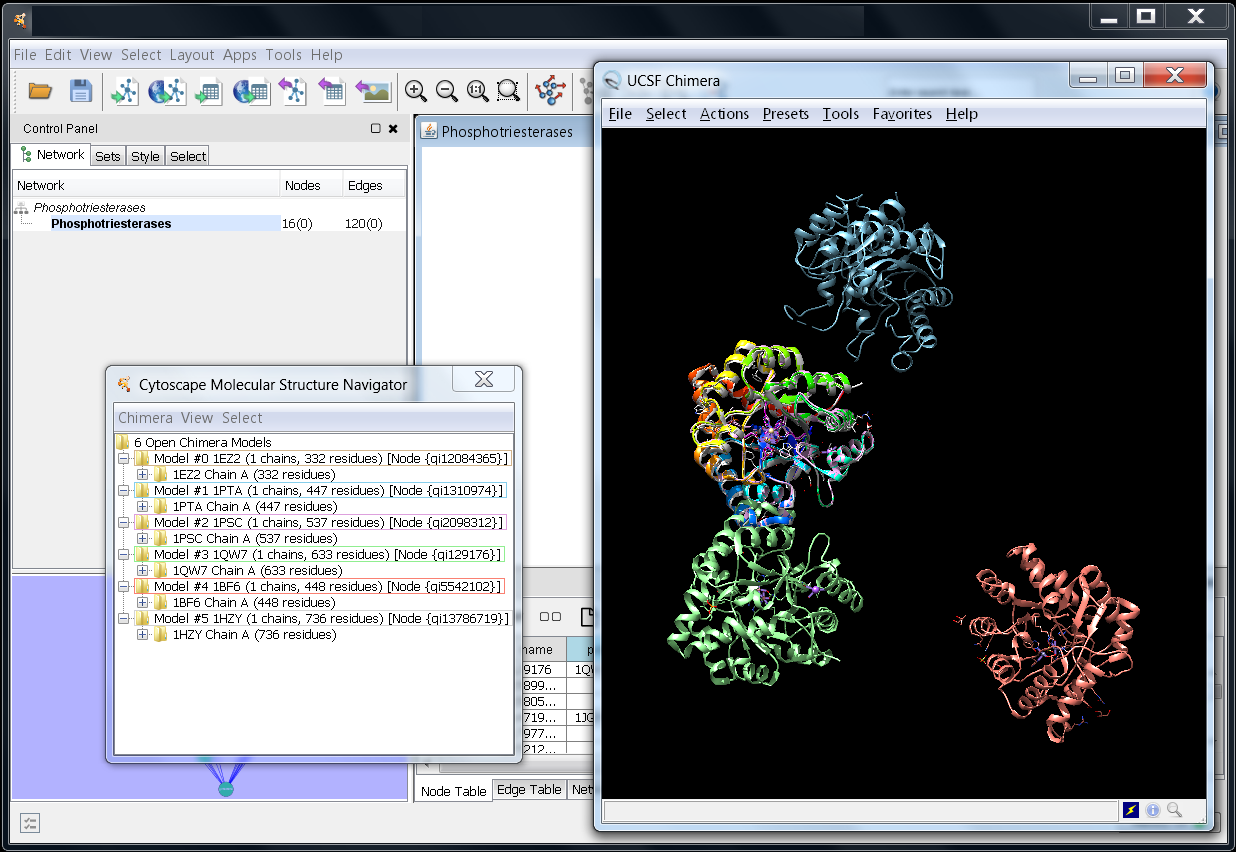
Task: Click Chimera's lightning bolt status icon
Action: pyautogui.click(x=1131, y=810)
